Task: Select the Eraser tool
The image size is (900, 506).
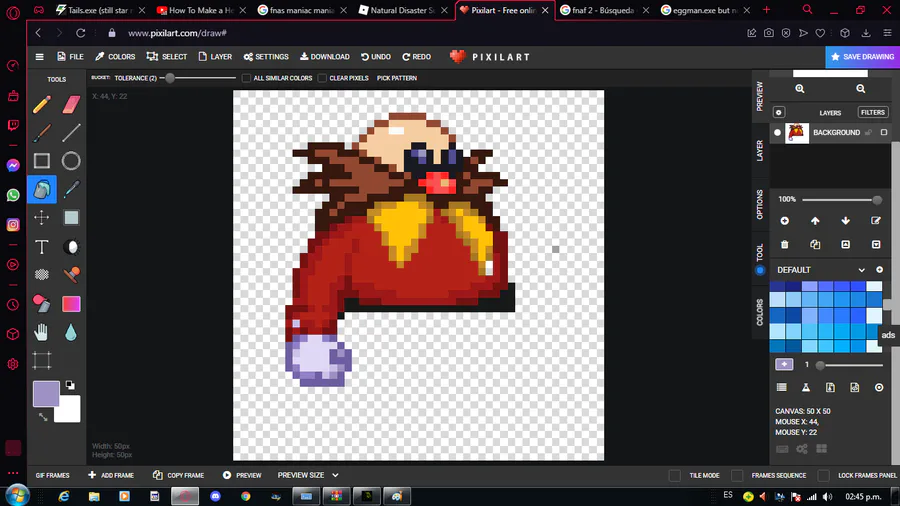Action: pyautogui.click(x=71, y=104)
